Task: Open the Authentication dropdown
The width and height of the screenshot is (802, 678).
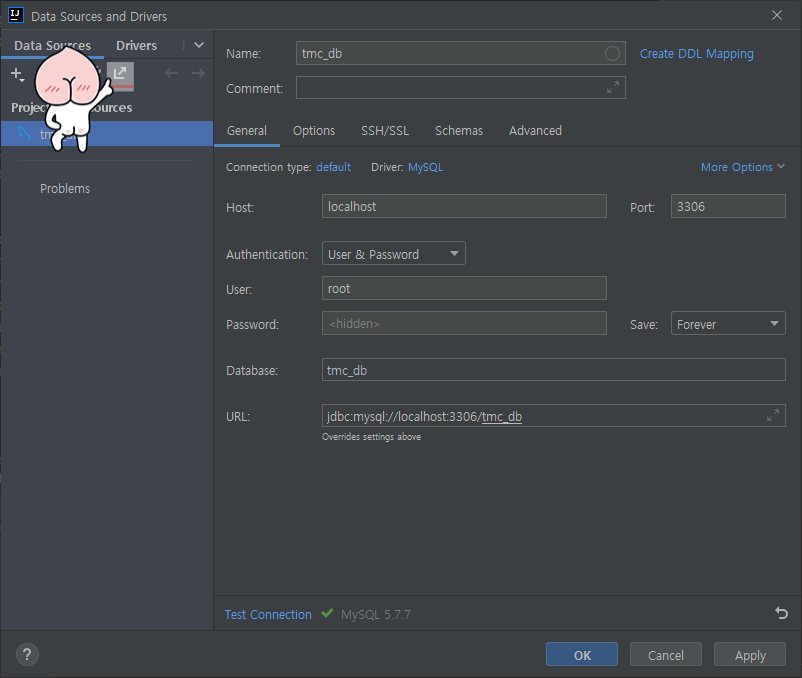Action: click(x=393, y=254)
